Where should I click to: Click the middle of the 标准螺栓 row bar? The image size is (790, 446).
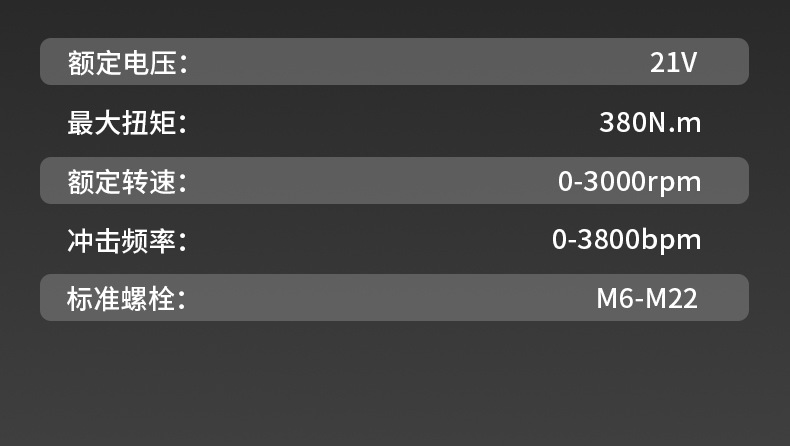tap(394, 297)
